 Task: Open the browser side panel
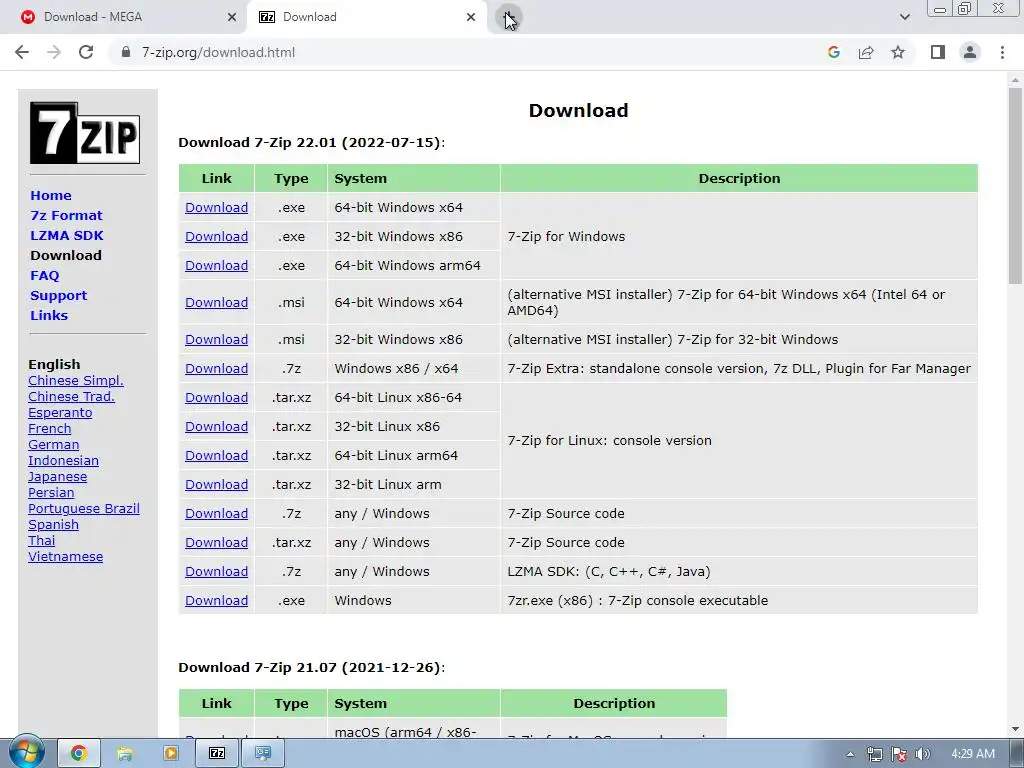[x=938, y=52]
